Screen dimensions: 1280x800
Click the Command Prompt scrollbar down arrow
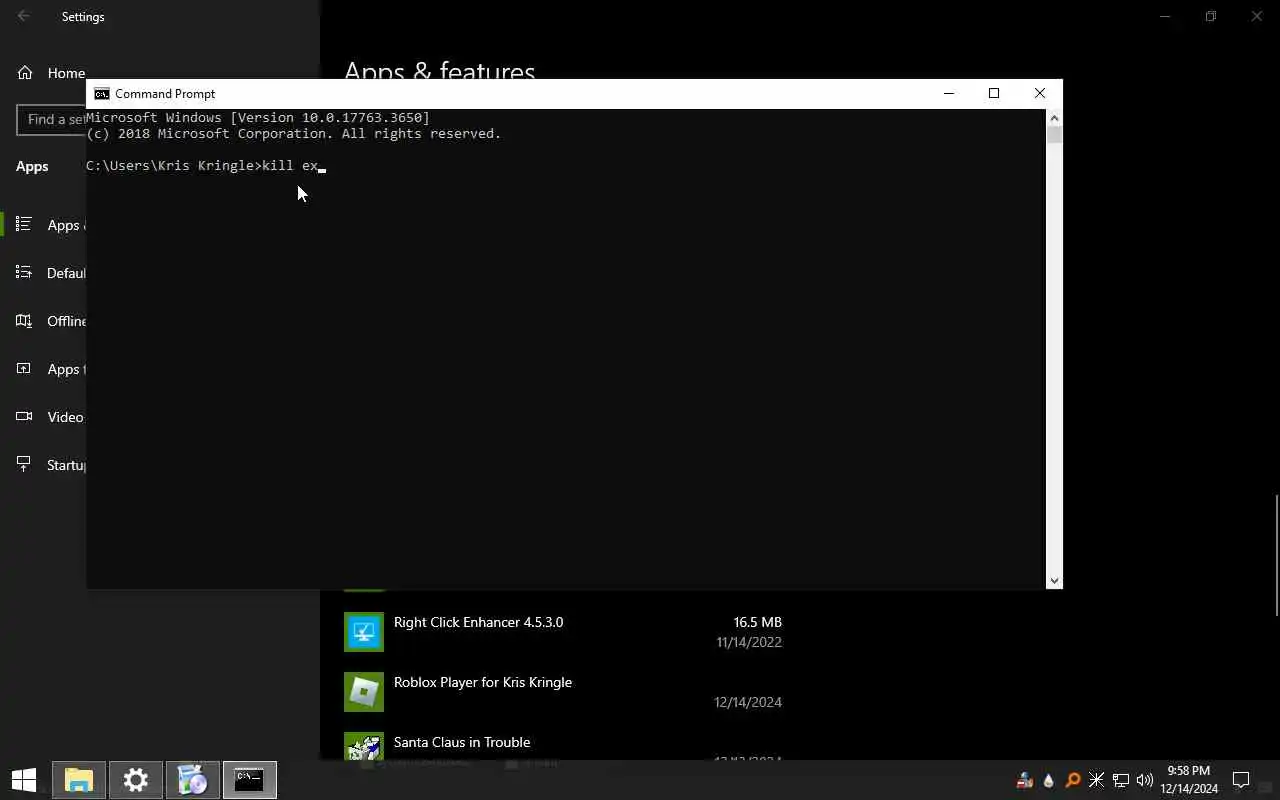[1054, 580]
